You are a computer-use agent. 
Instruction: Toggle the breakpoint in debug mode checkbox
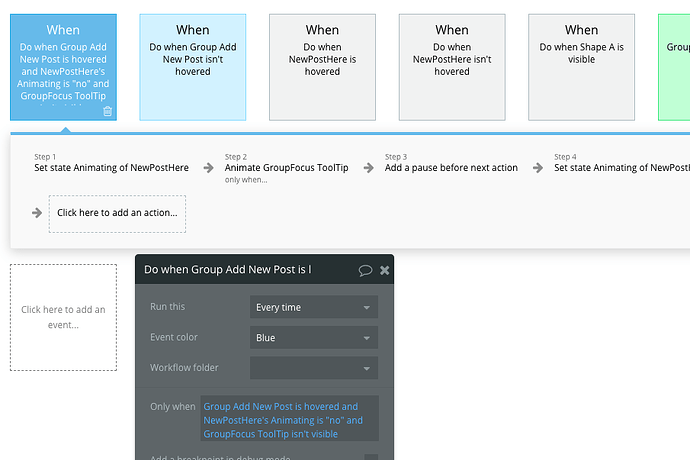click(x=371, y=457)
